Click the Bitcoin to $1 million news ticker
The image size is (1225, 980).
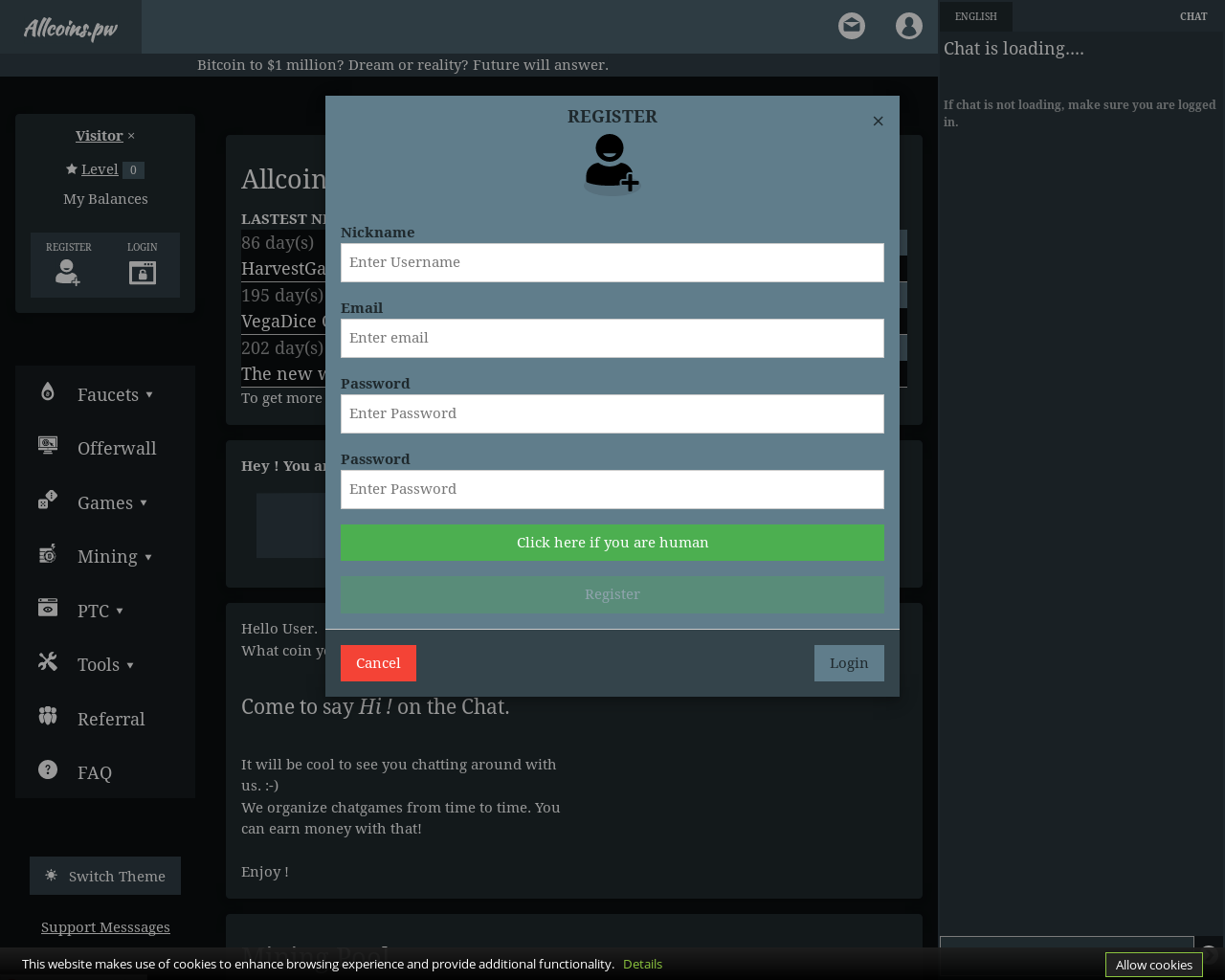pos(403,65)
